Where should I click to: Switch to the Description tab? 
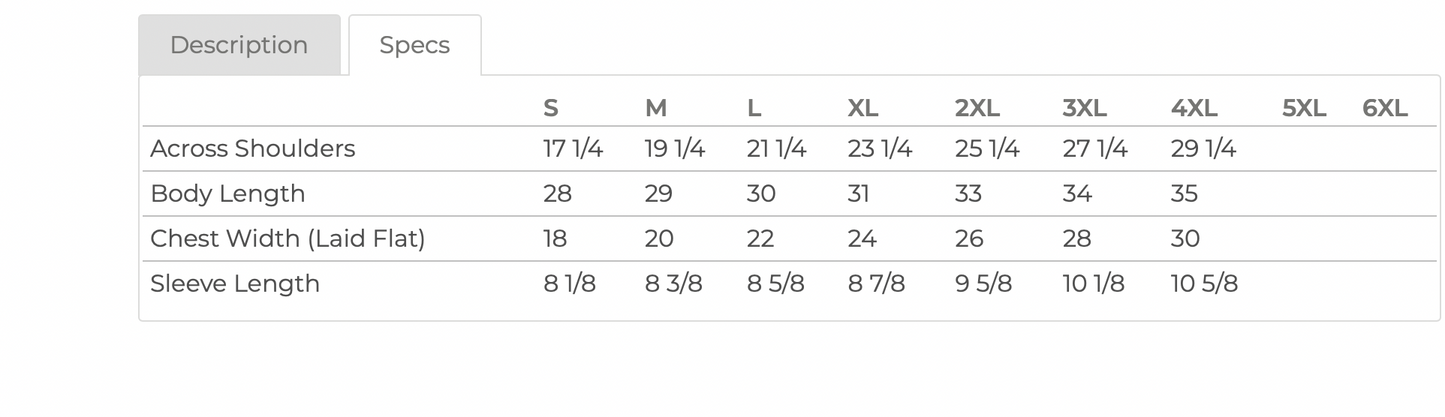click(239, 45)
